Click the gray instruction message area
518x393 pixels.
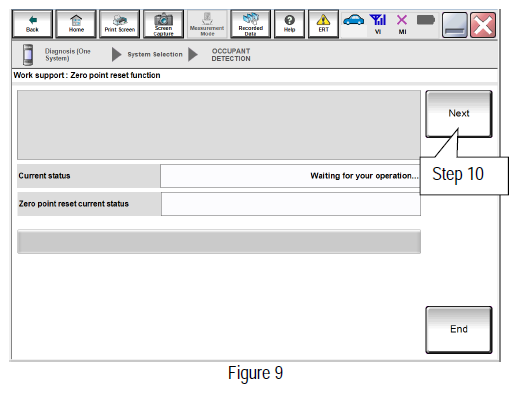[219, 125]
